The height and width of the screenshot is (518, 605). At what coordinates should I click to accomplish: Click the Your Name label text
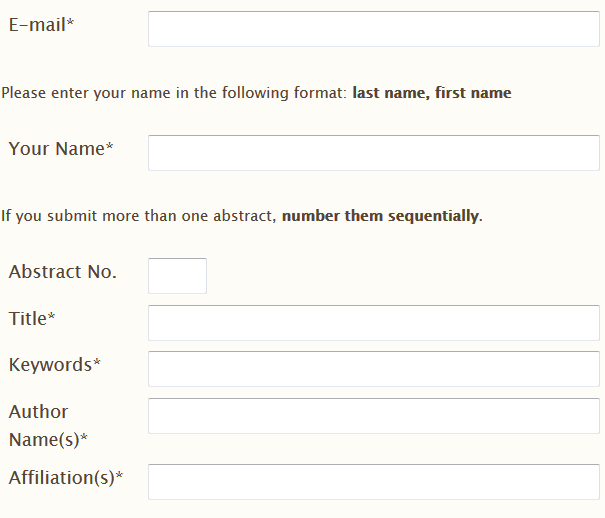point(61,149)
